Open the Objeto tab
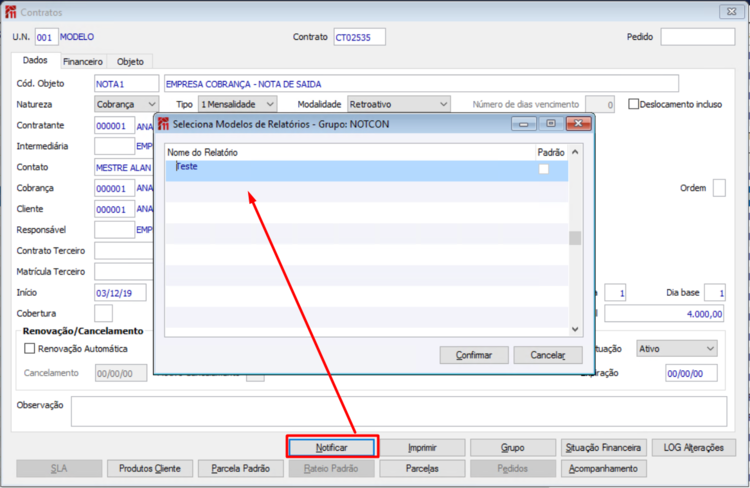 [130, 61]
